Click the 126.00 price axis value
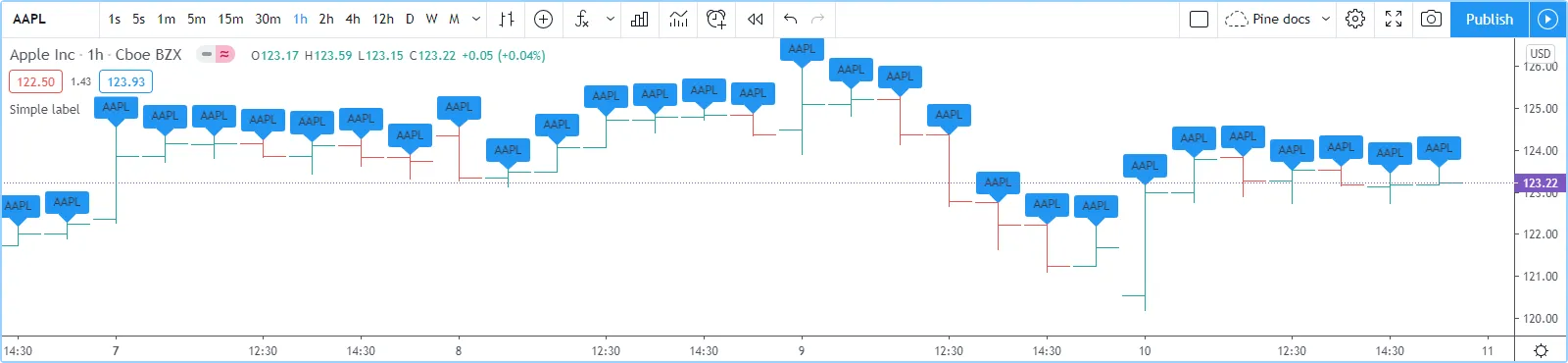The height and width of the screenshot is (363, 1568). point(1541,67)
